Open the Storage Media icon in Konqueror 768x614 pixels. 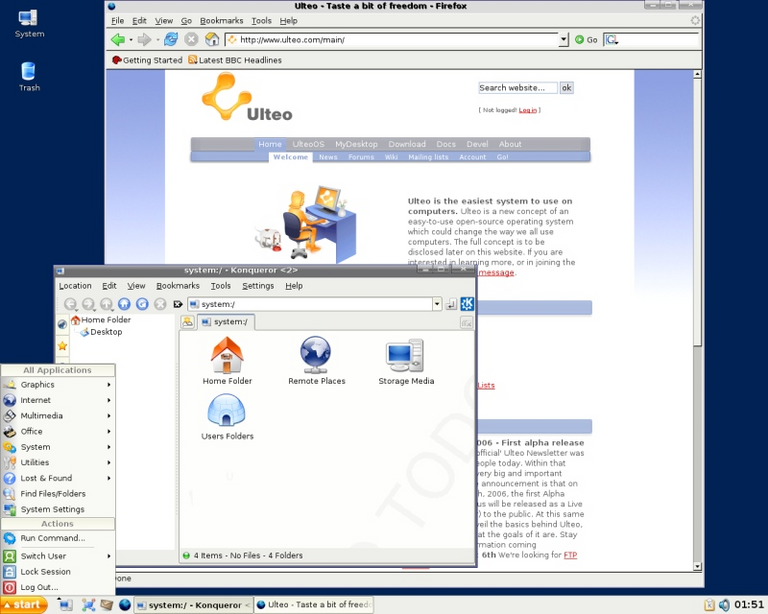click(x=406, y=356)
